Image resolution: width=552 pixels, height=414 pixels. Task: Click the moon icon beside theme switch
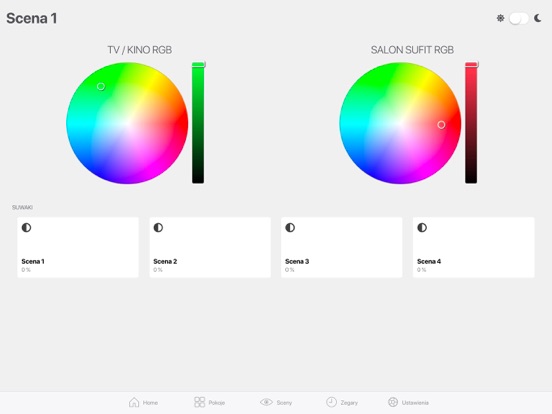538,18
